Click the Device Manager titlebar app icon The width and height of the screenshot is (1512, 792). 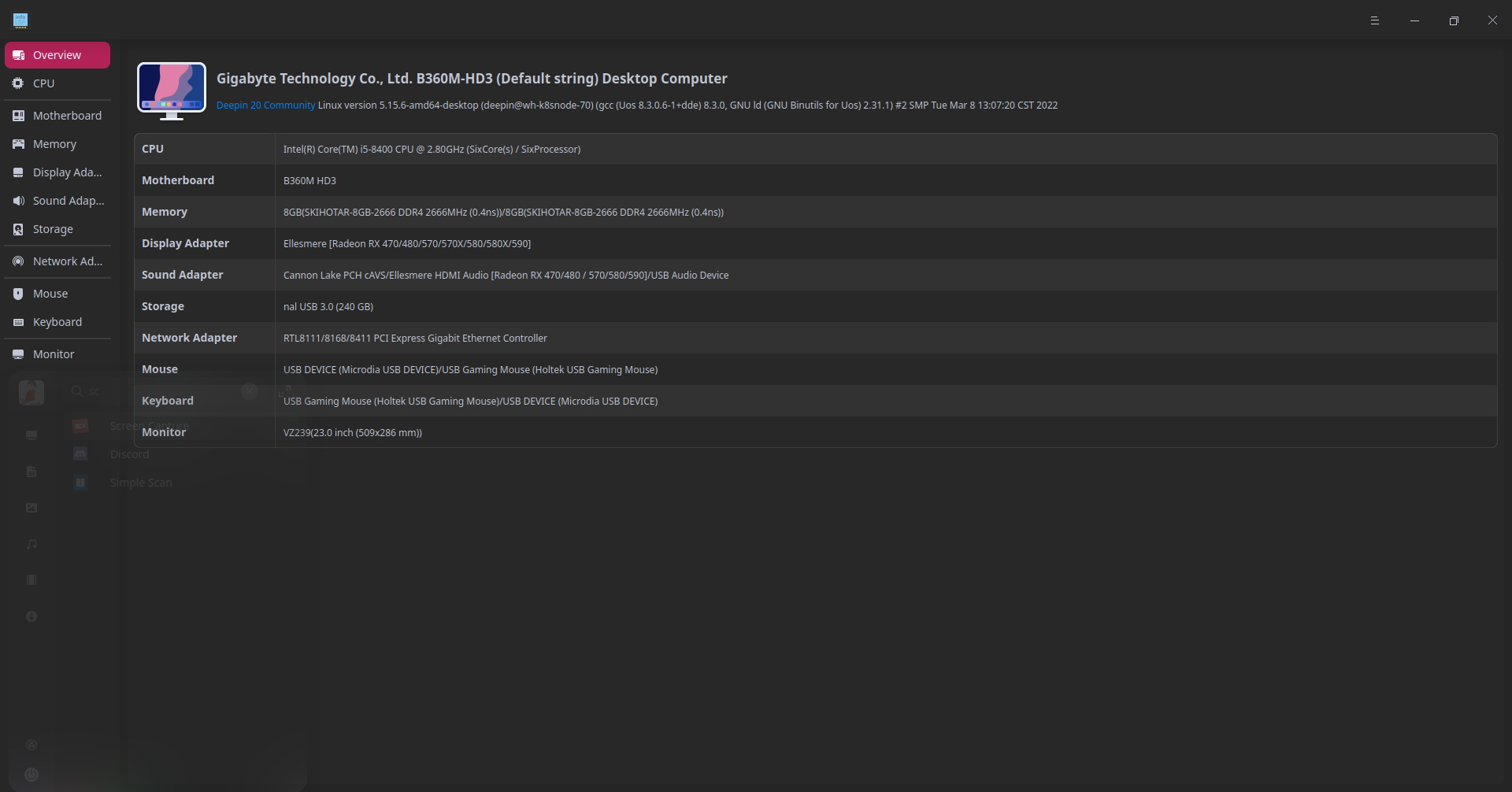[20, 20]
